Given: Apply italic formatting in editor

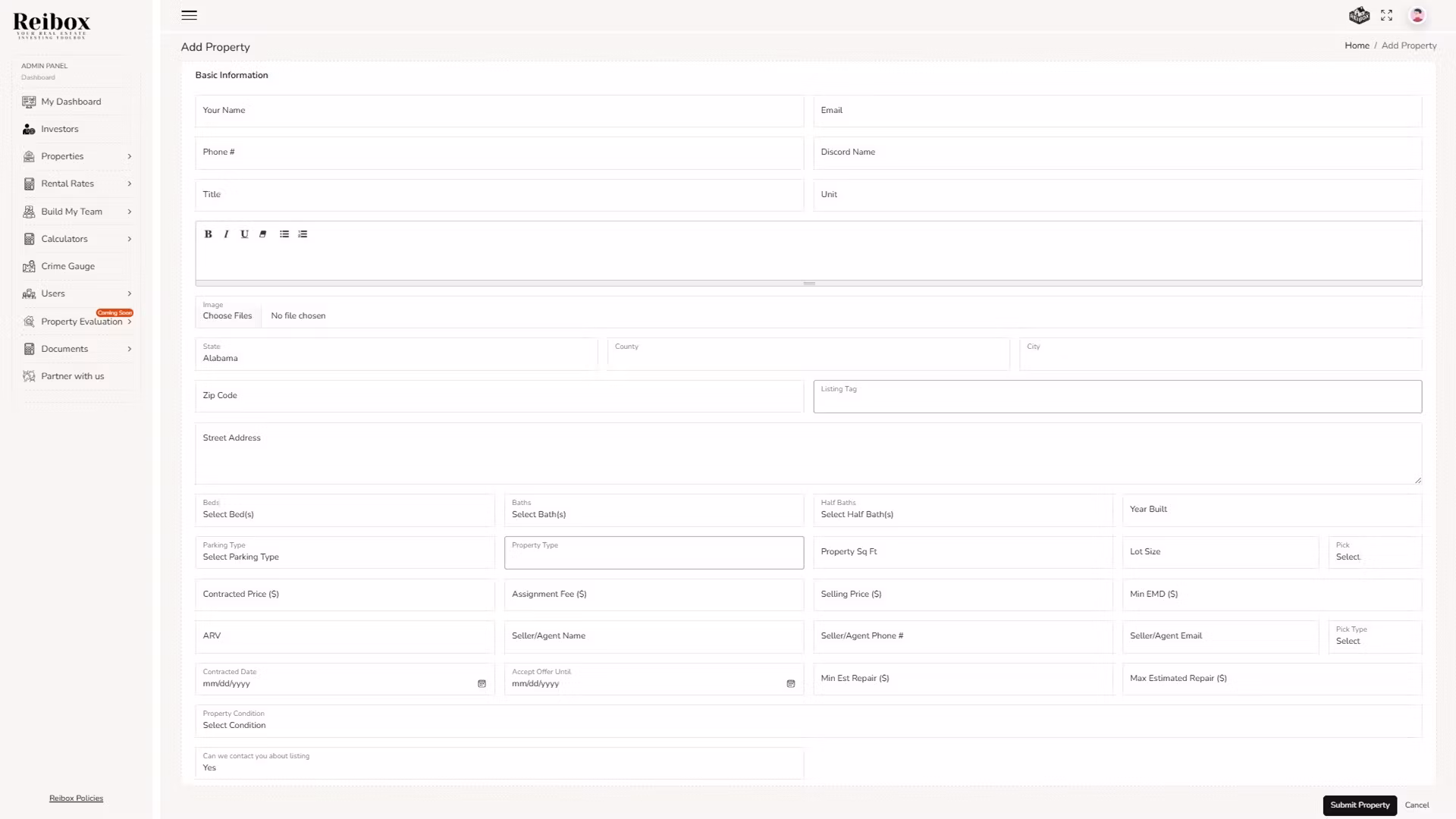Looking at the screenshot, I should [x=226, y=234].
